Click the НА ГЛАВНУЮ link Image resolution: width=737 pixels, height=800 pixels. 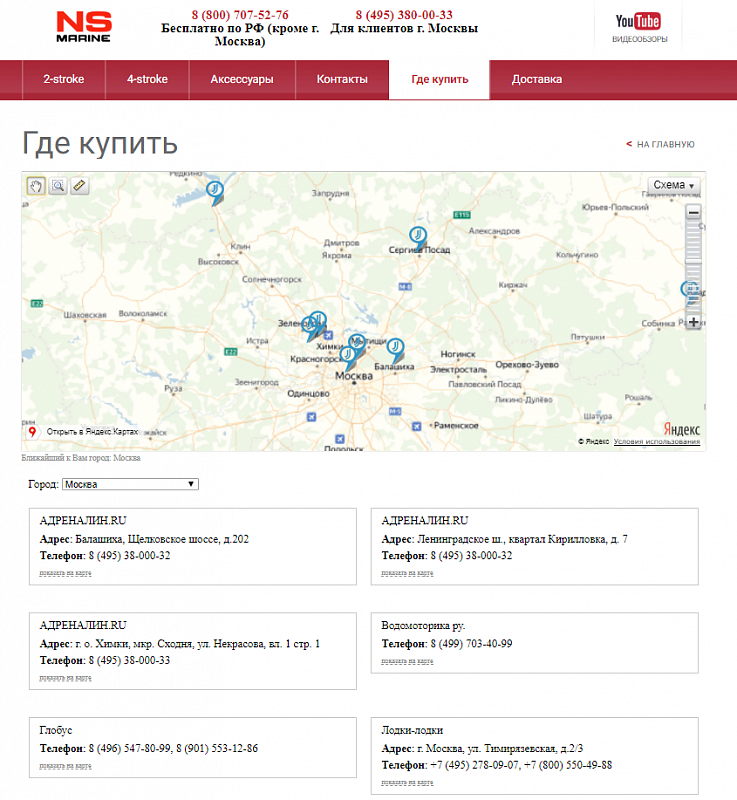(x=660, y=144)
